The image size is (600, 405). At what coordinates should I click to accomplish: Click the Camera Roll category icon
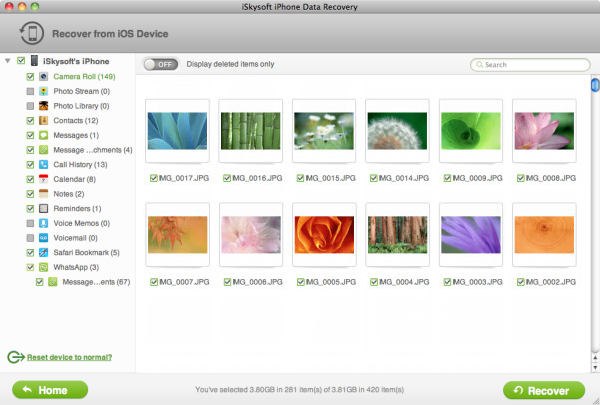coord(44,77)
